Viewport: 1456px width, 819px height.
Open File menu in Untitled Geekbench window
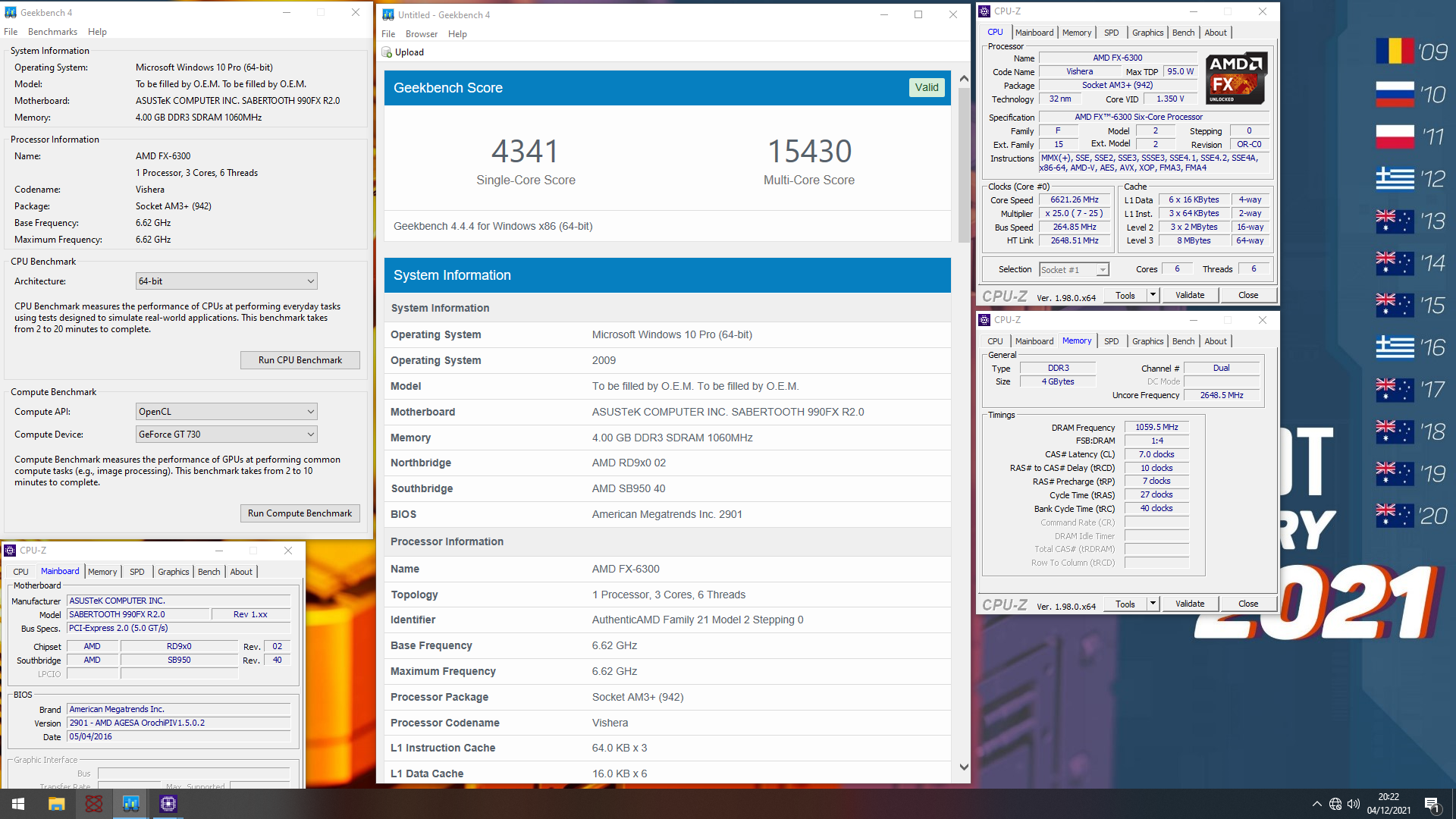(x=388, y=34)
